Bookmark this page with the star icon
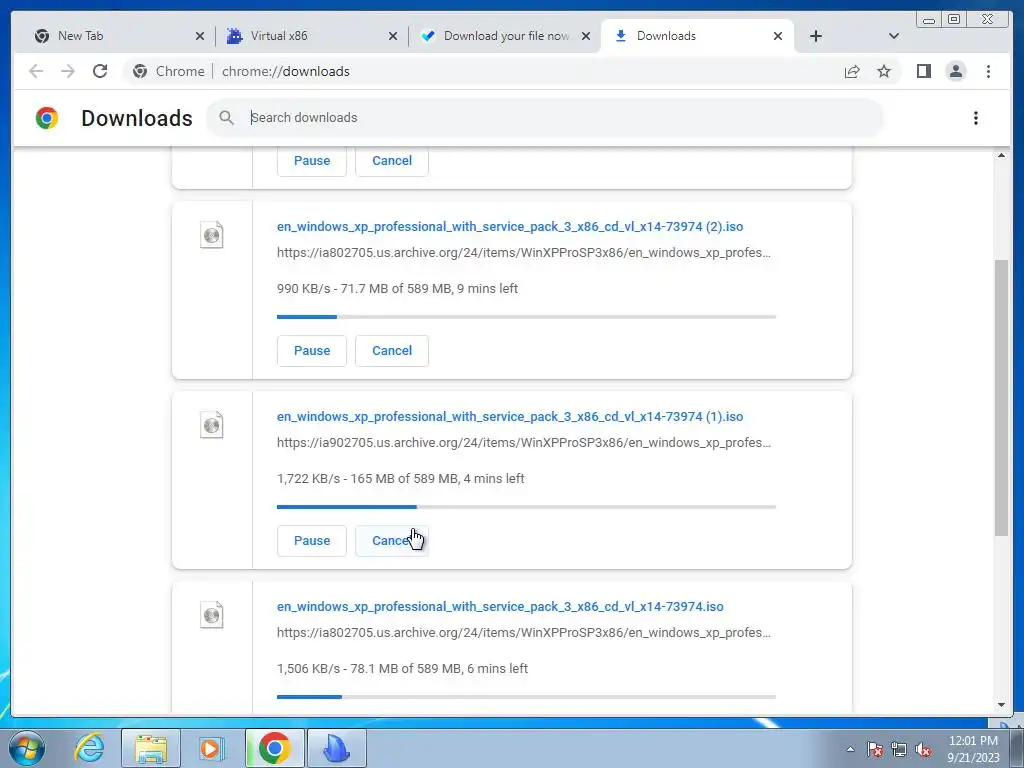This screenshot has width=1024, height=768. (884, 71)
